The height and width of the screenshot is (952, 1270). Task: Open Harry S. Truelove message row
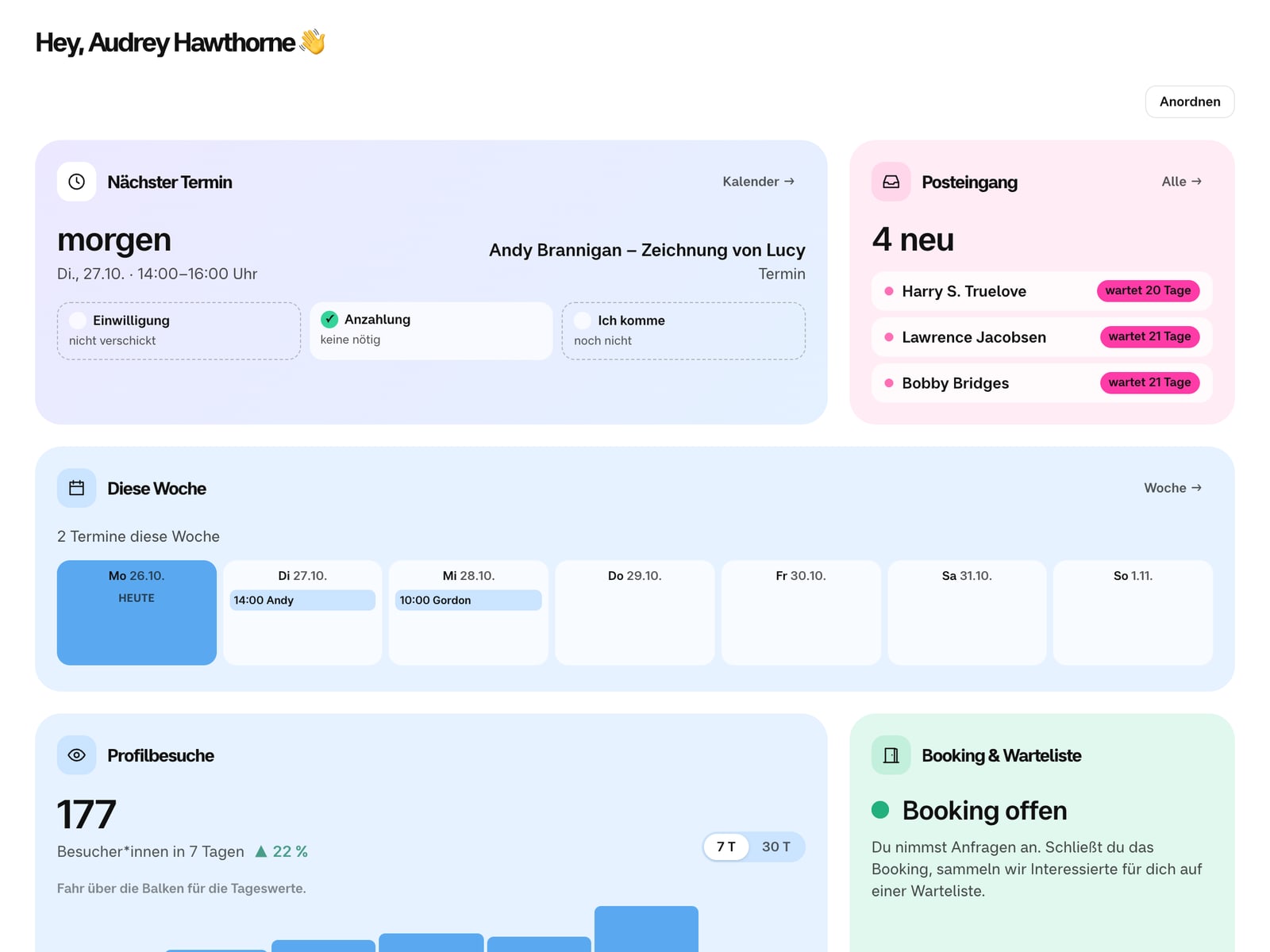click(1042, 291)
